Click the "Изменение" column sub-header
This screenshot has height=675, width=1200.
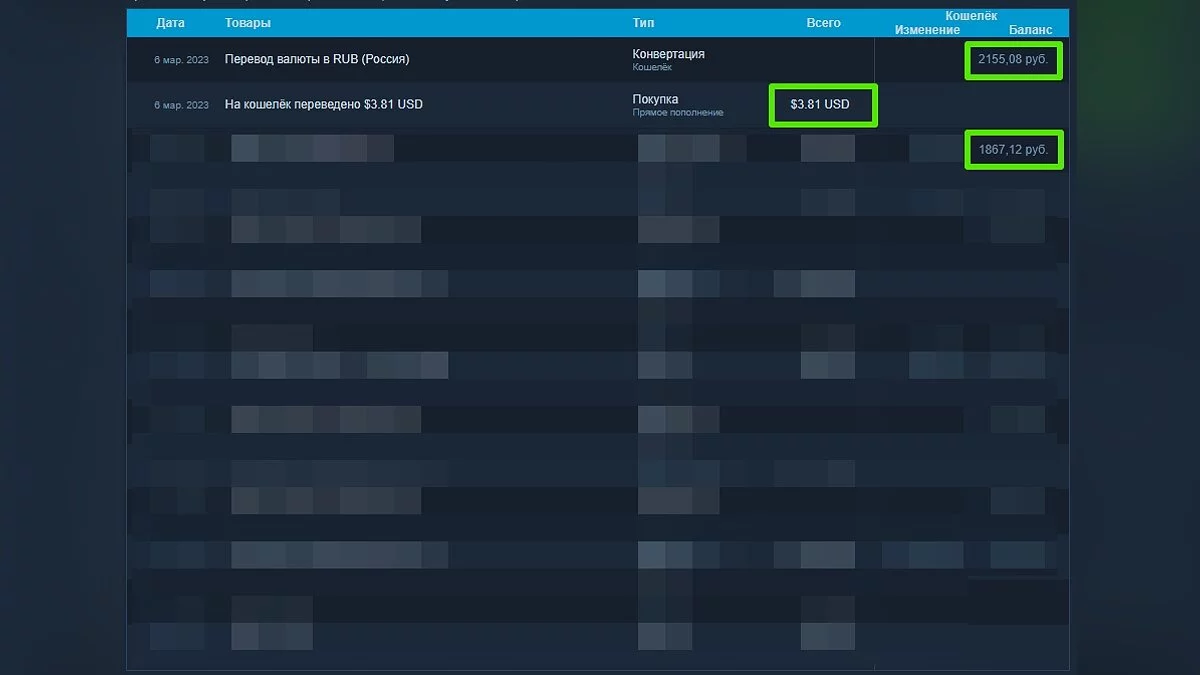927,30
